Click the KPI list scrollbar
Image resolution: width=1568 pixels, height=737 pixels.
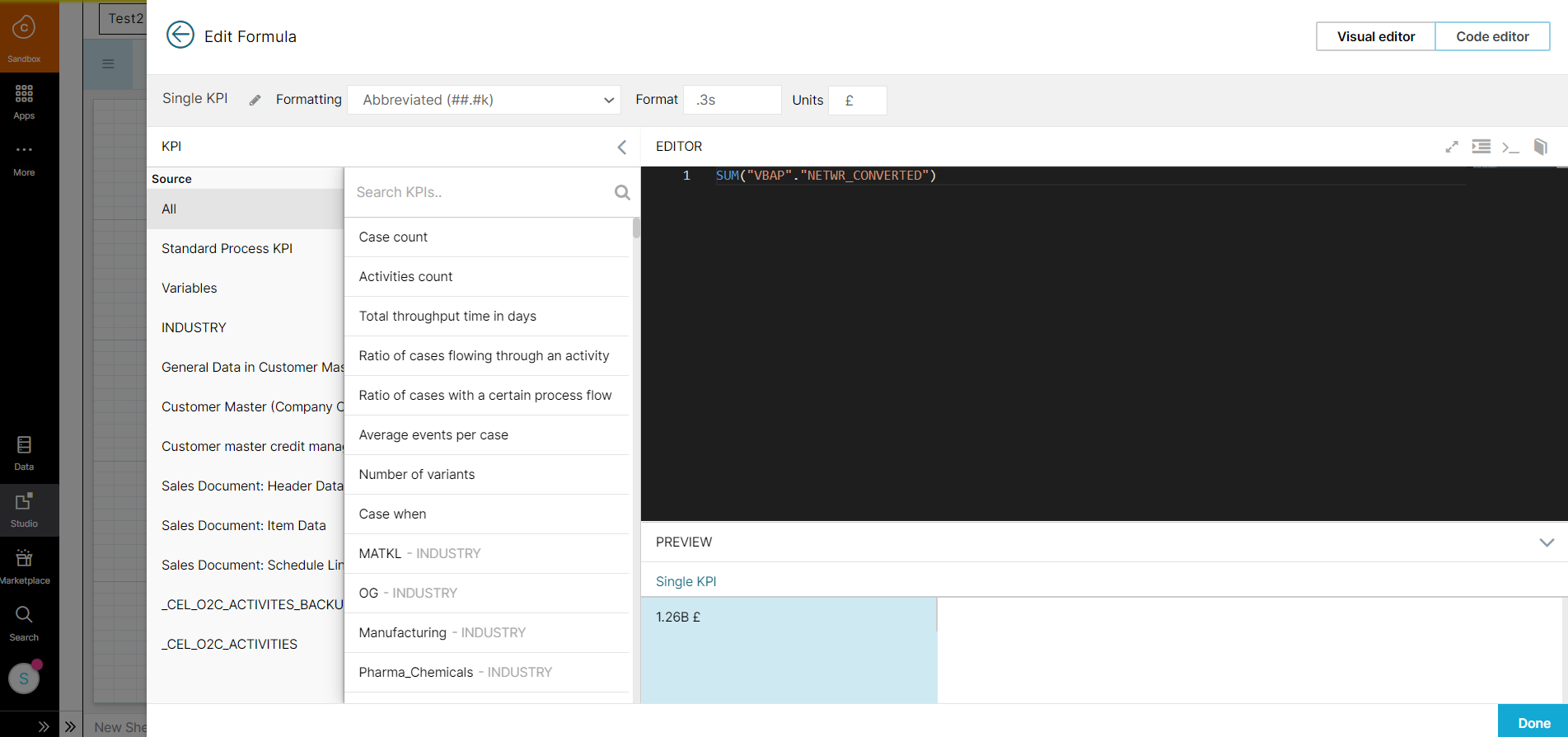click(636, 228)
